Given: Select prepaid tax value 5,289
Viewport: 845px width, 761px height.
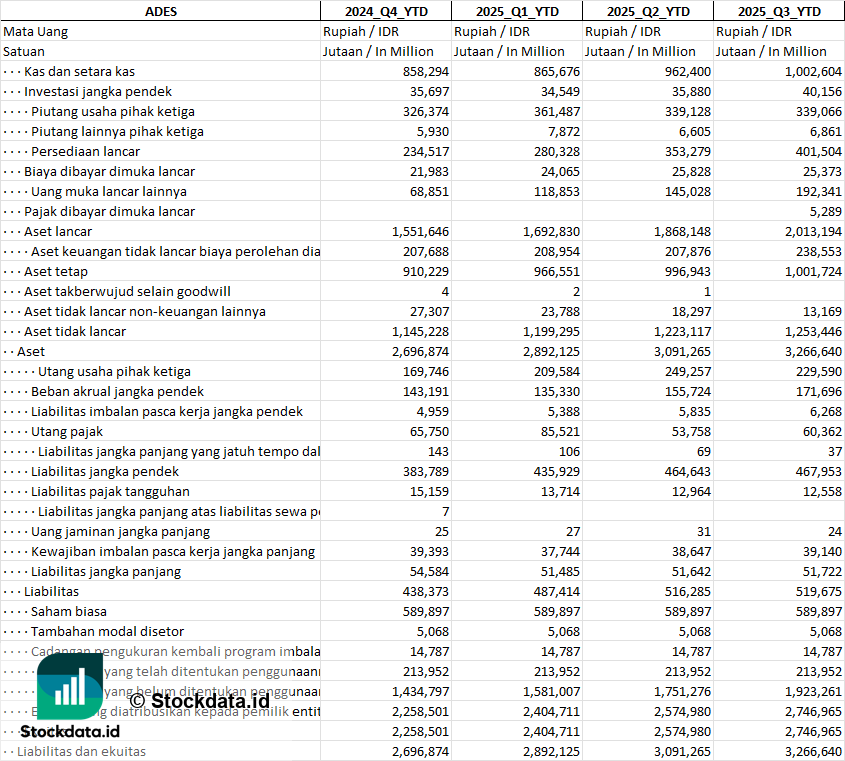Looking at the screenshot, I should coord(826,211).
